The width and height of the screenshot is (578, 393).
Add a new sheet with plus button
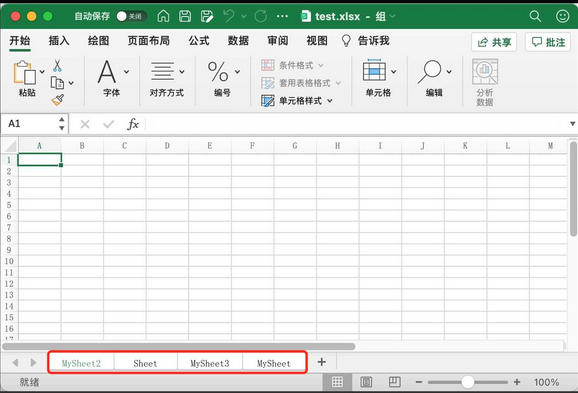point(322,362)
